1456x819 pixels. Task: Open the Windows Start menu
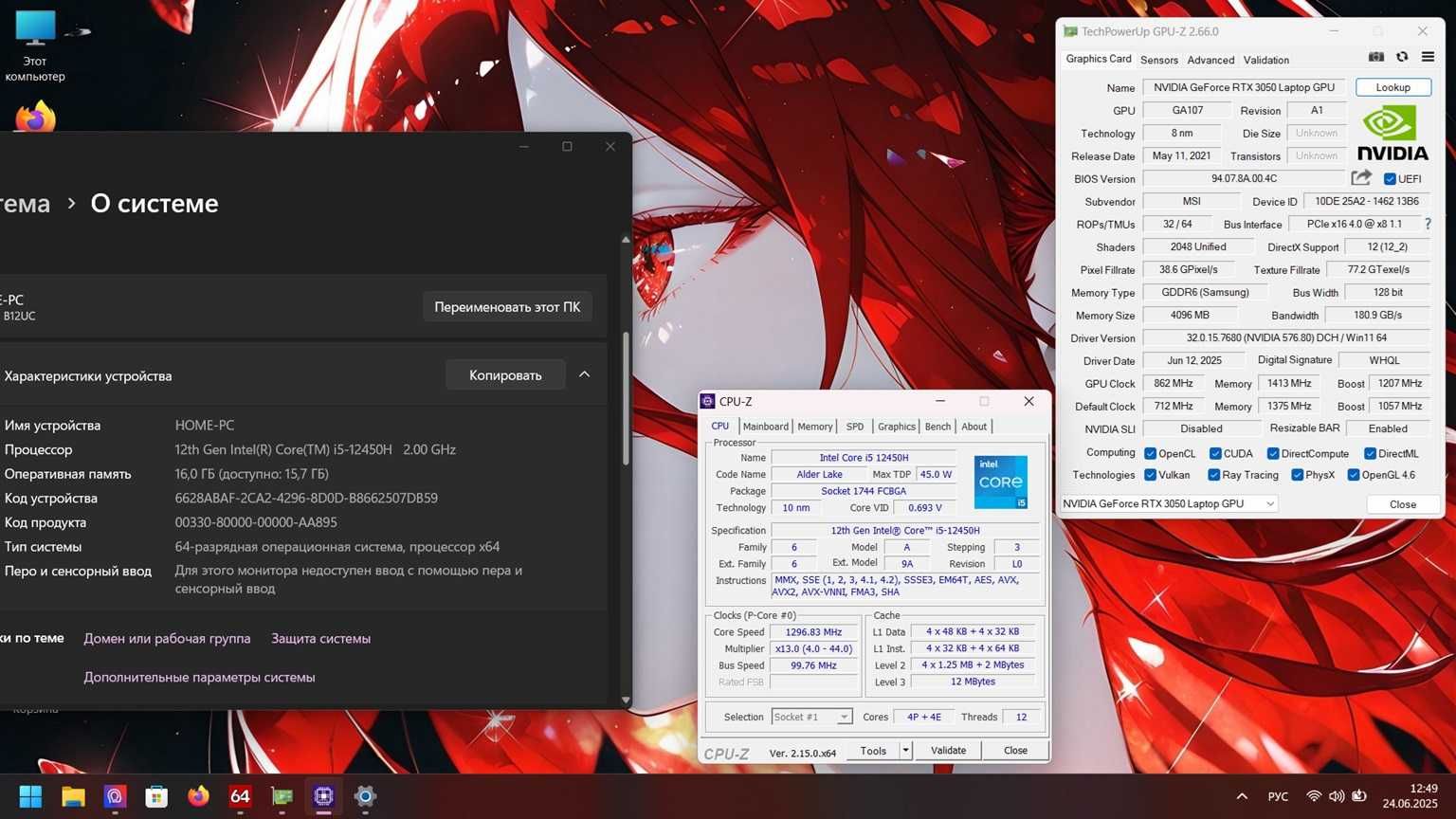[30, 796]
